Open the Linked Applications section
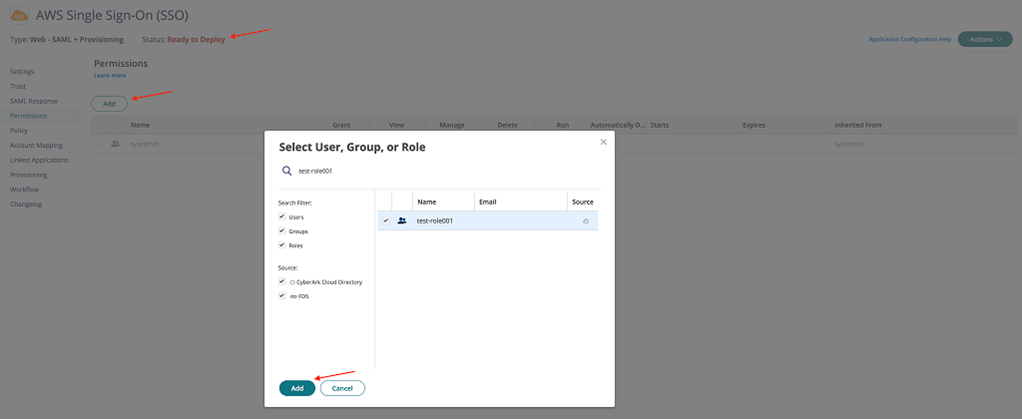Screen dimensions: 1022x419 [39, 160]
